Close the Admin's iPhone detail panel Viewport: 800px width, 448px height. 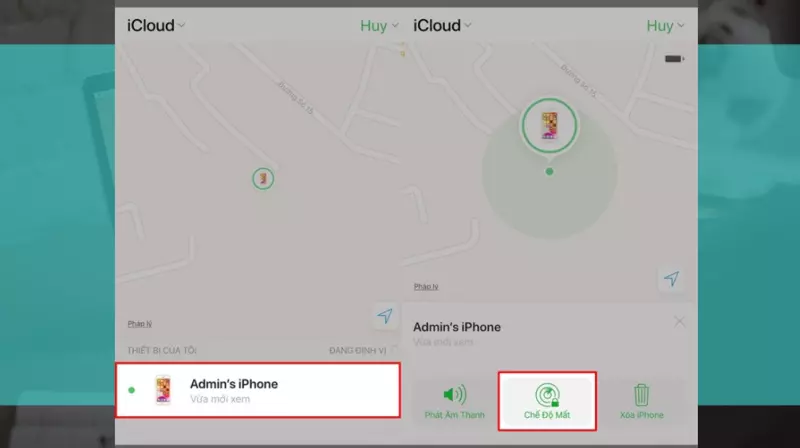tap(679, 321)
